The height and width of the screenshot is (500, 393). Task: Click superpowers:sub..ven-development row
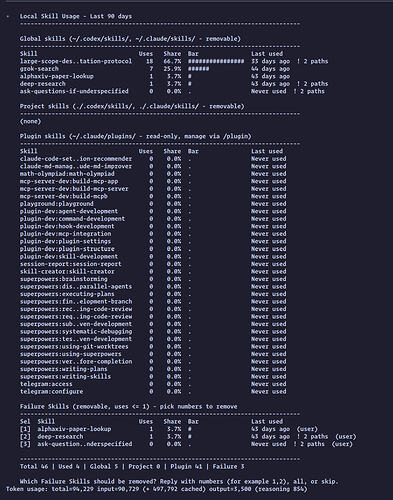(x=153, y=324)
